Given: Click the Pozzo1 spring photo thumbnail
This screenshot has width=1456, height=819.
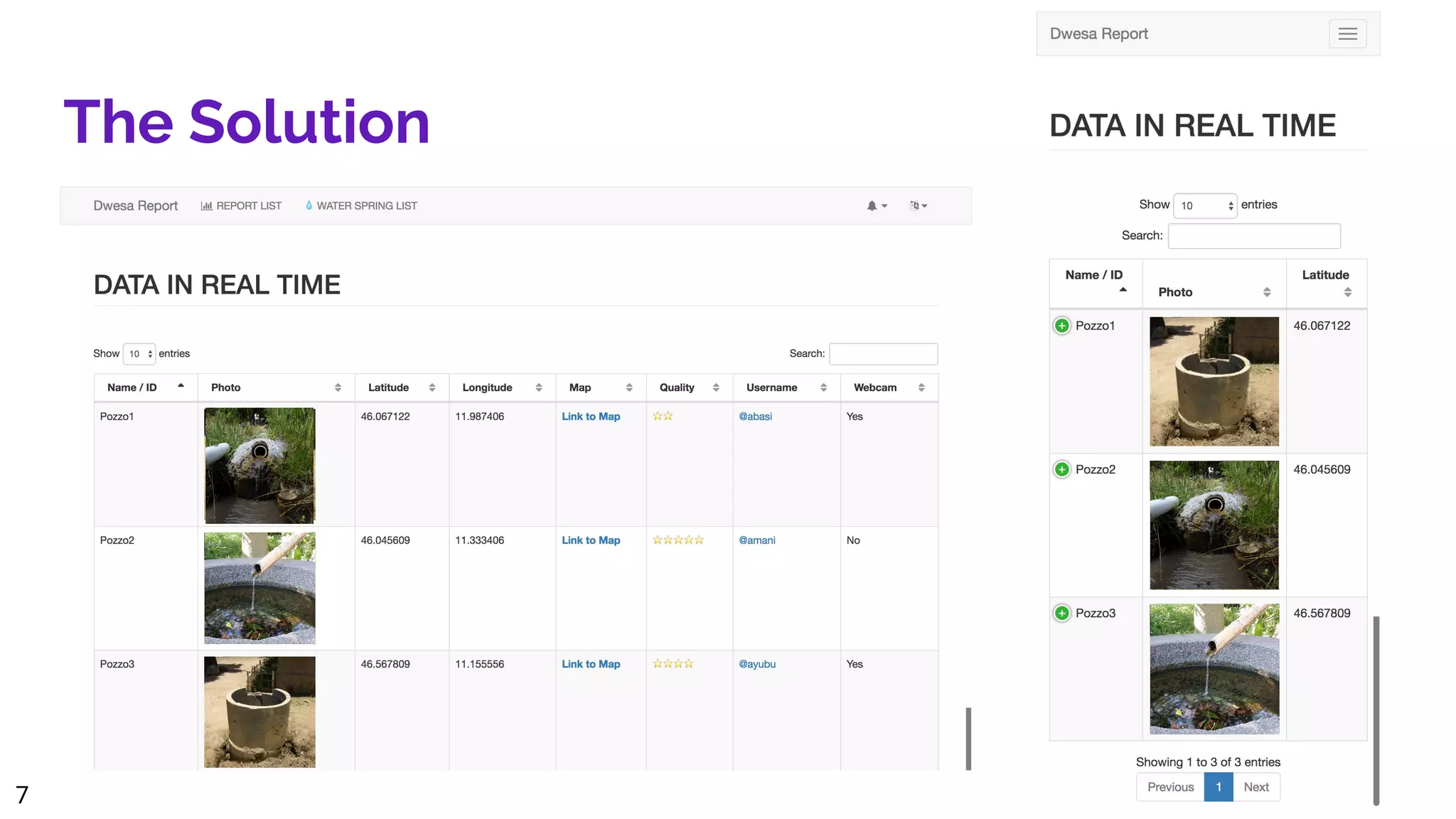Looking at the screenshot, I should coord(259,466).
